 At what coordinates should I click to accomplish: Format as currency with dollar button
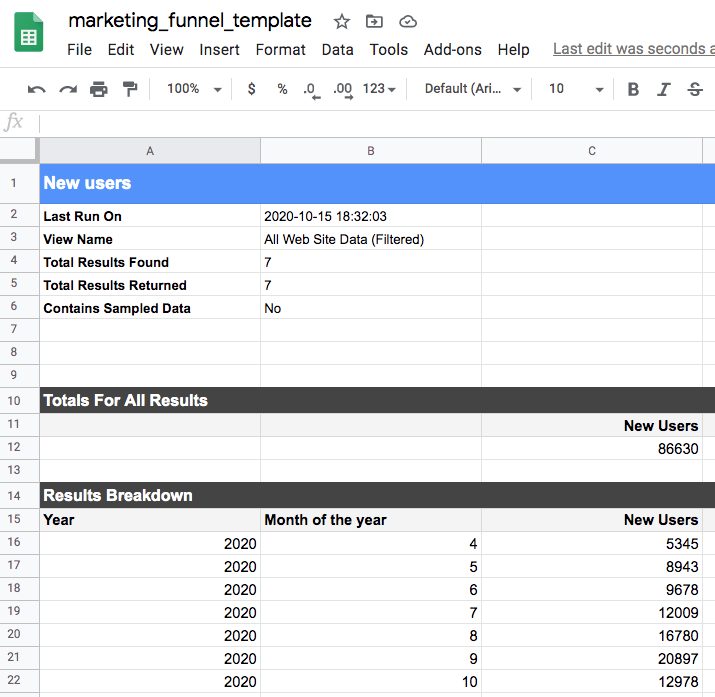pyautogui.click(x=251, y=89)
